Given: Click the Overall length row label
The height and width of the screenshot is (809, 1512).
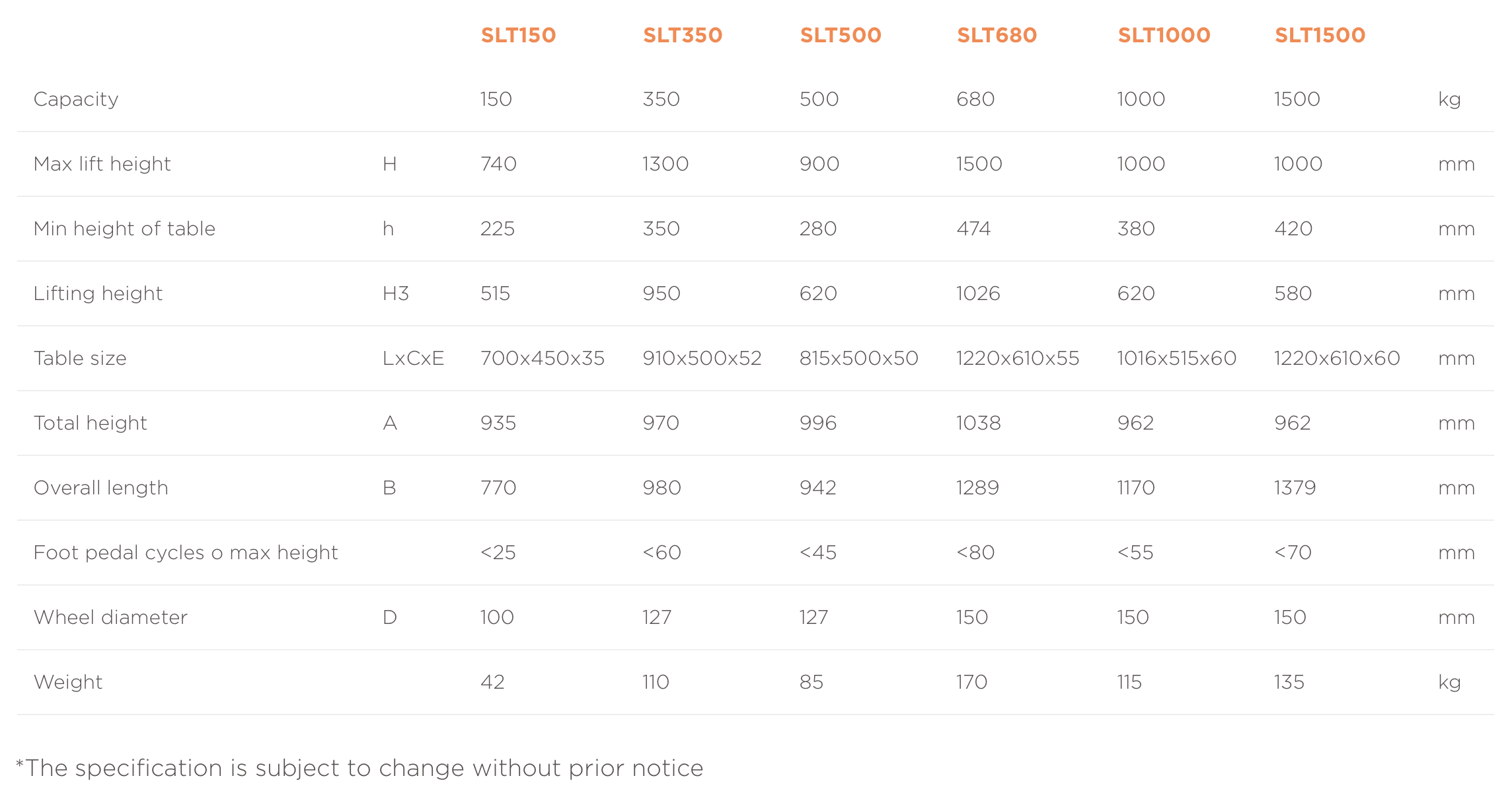Looking at the screenshot, I should [100, 488].
